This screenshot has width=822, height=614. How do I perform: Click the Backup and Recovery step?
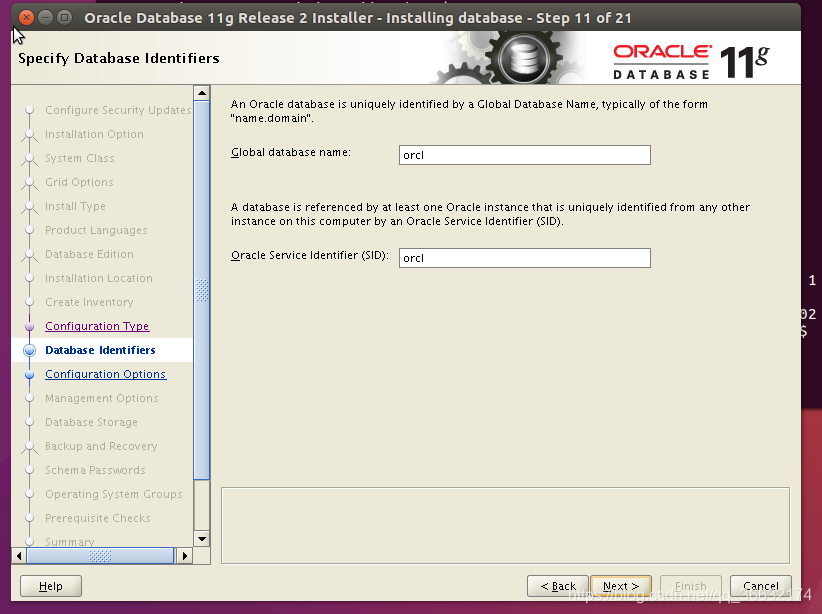pyautogui.click(x=101, y=446)
